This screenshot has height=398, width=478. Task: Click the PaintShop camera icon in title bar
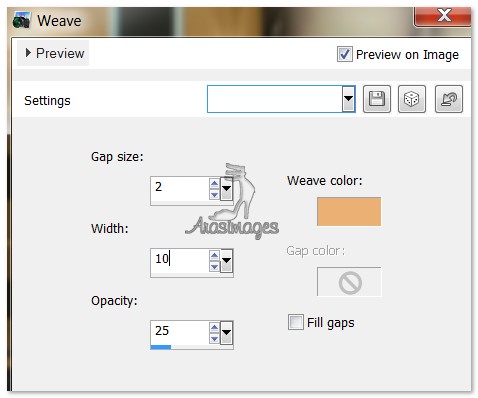coord(22,20)
